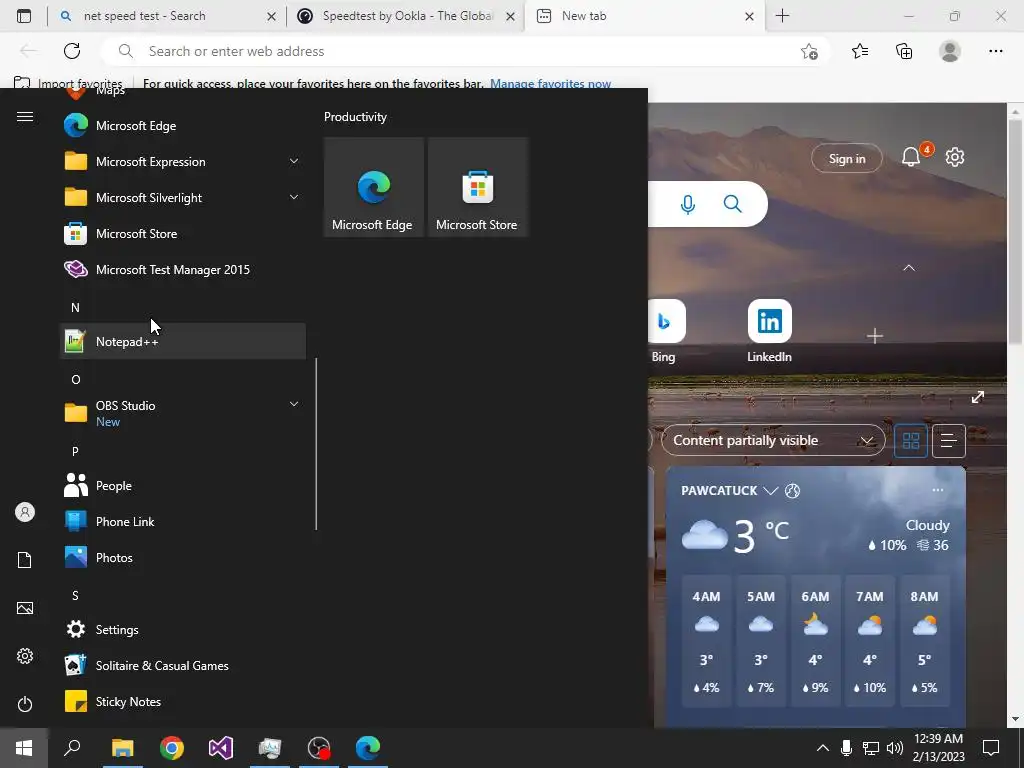Viewport: 1024px width, 768px height.
Task: Open Microsoft Store from the apps list
Action: pyautogui.click(x=183, y=233)
